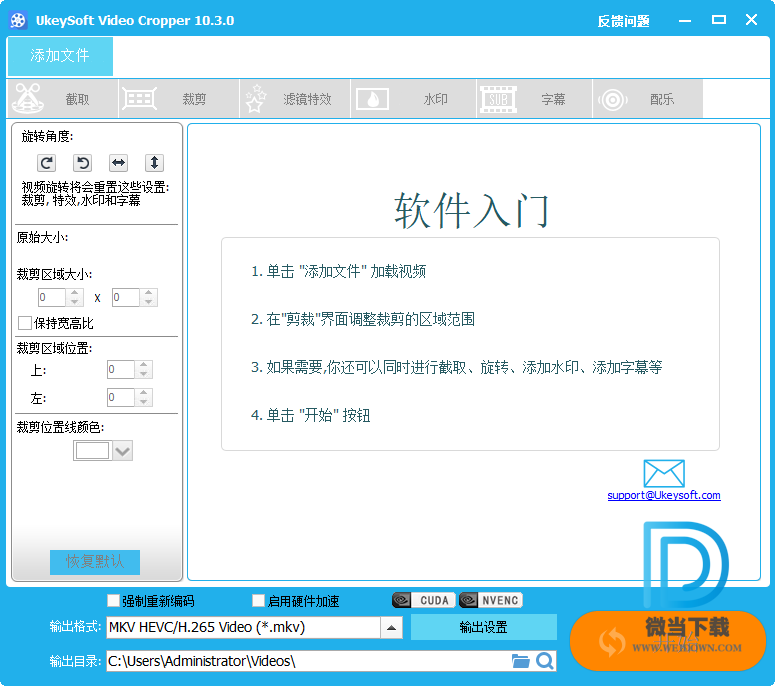Decrease crop height with down arrow
Screen dimensions: 775x686
(148, 302)
